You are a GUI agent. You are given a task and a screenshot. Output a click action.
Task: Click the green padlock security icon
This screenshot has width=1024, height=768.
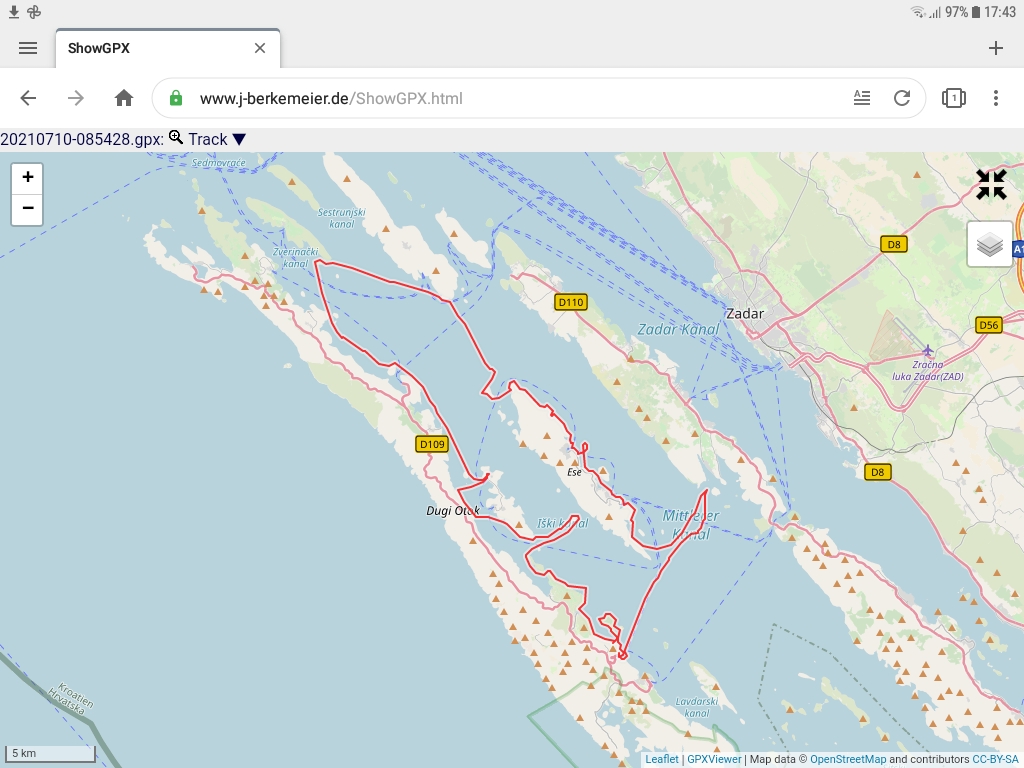coord(175,97)
